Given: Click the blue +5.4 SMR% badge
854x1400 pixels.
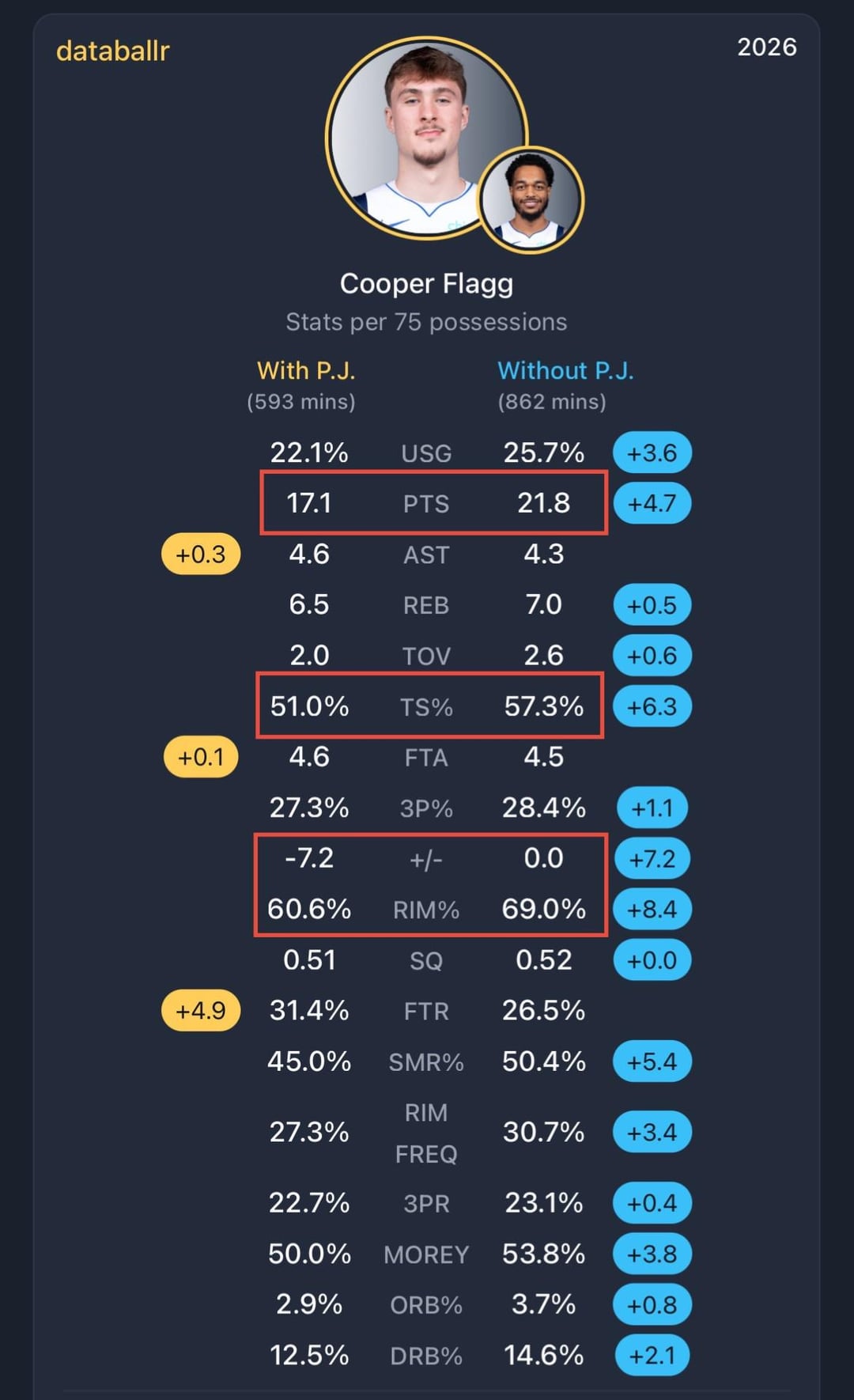Looking at the screenshot, I should pos(652,1061).
